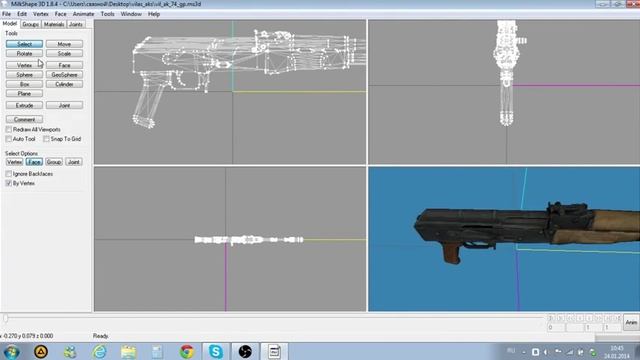Open File Explorer folder icon in taskbar

click(128, 351)
